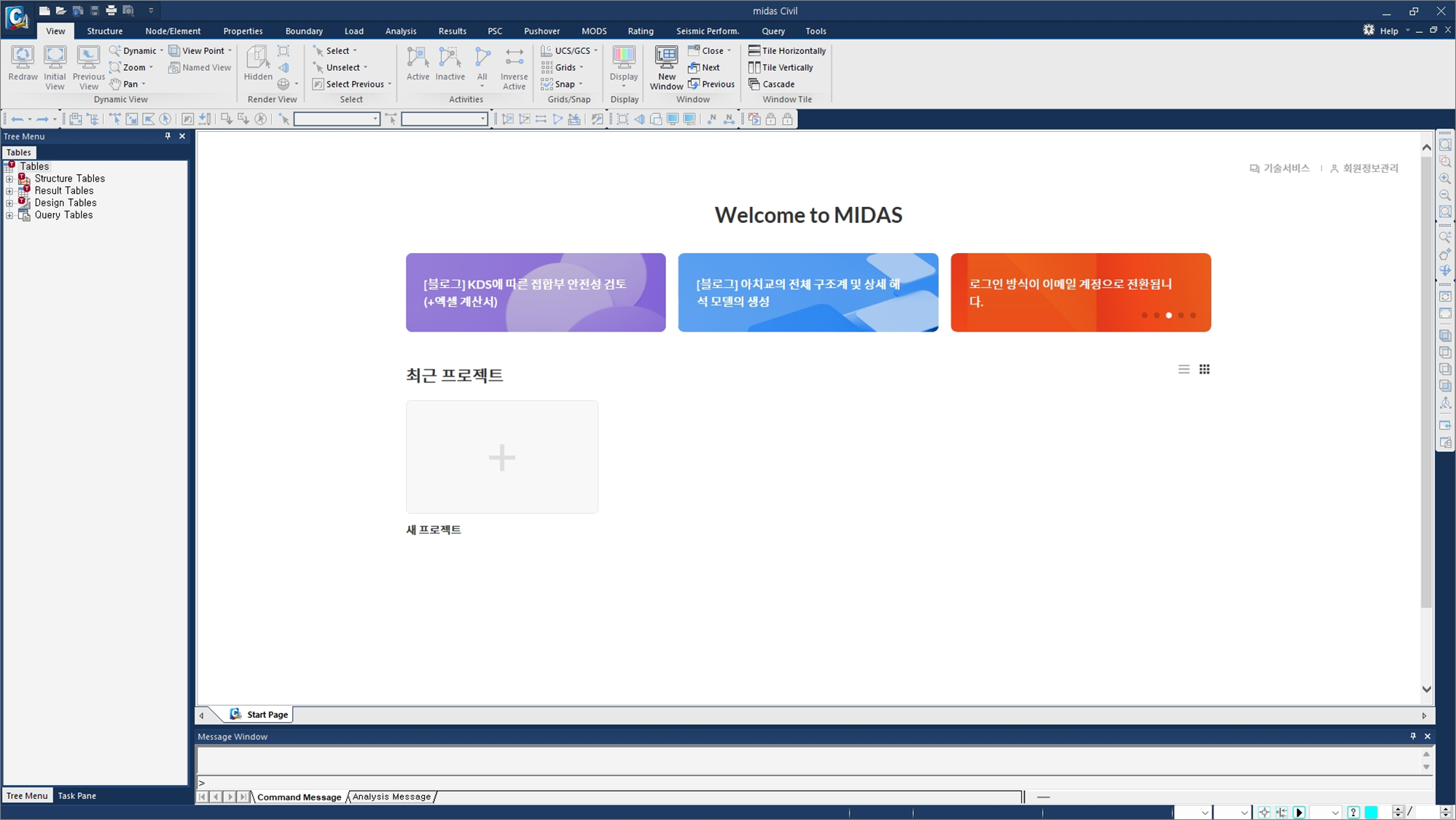Create a new project with plus tile
Image resolution: width=1456 pixels, height=820 pixels.
[502, 457]
